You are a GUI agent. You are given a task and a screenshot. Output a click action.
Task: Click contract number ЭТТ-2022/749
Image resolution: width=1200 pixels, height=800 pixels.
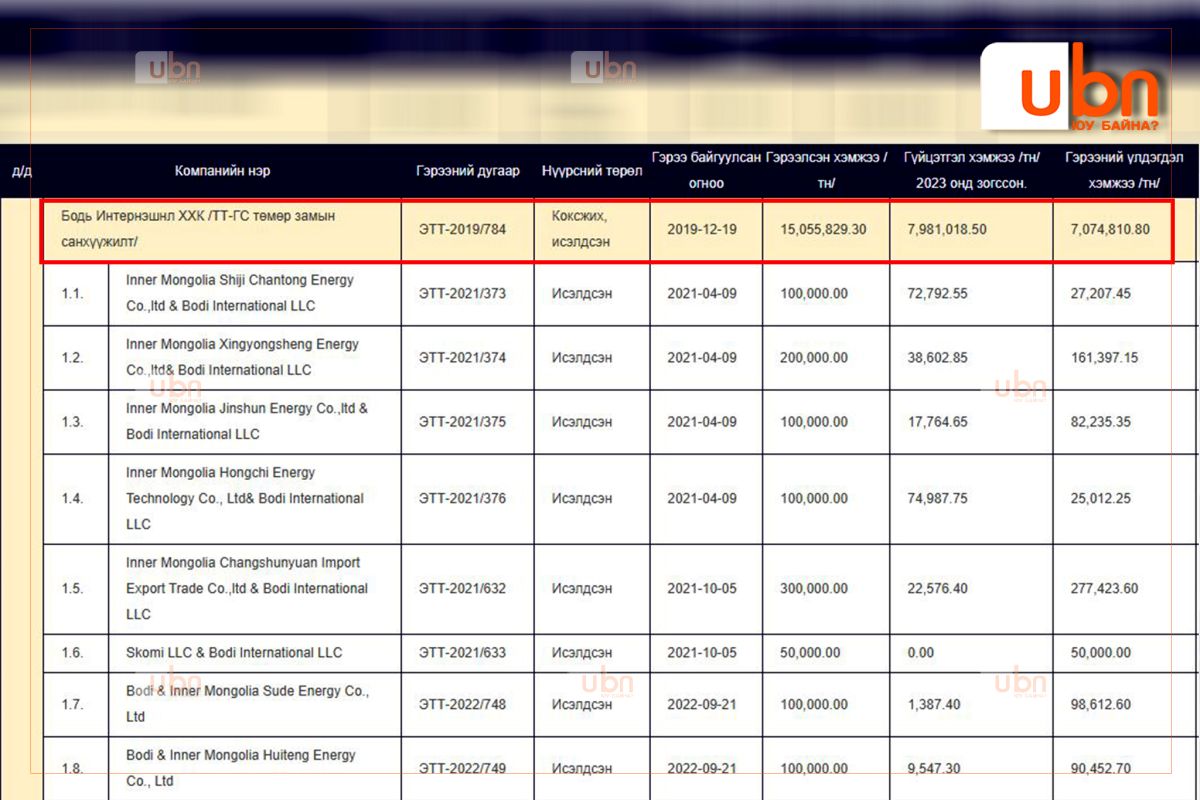[x=462, y=768]
